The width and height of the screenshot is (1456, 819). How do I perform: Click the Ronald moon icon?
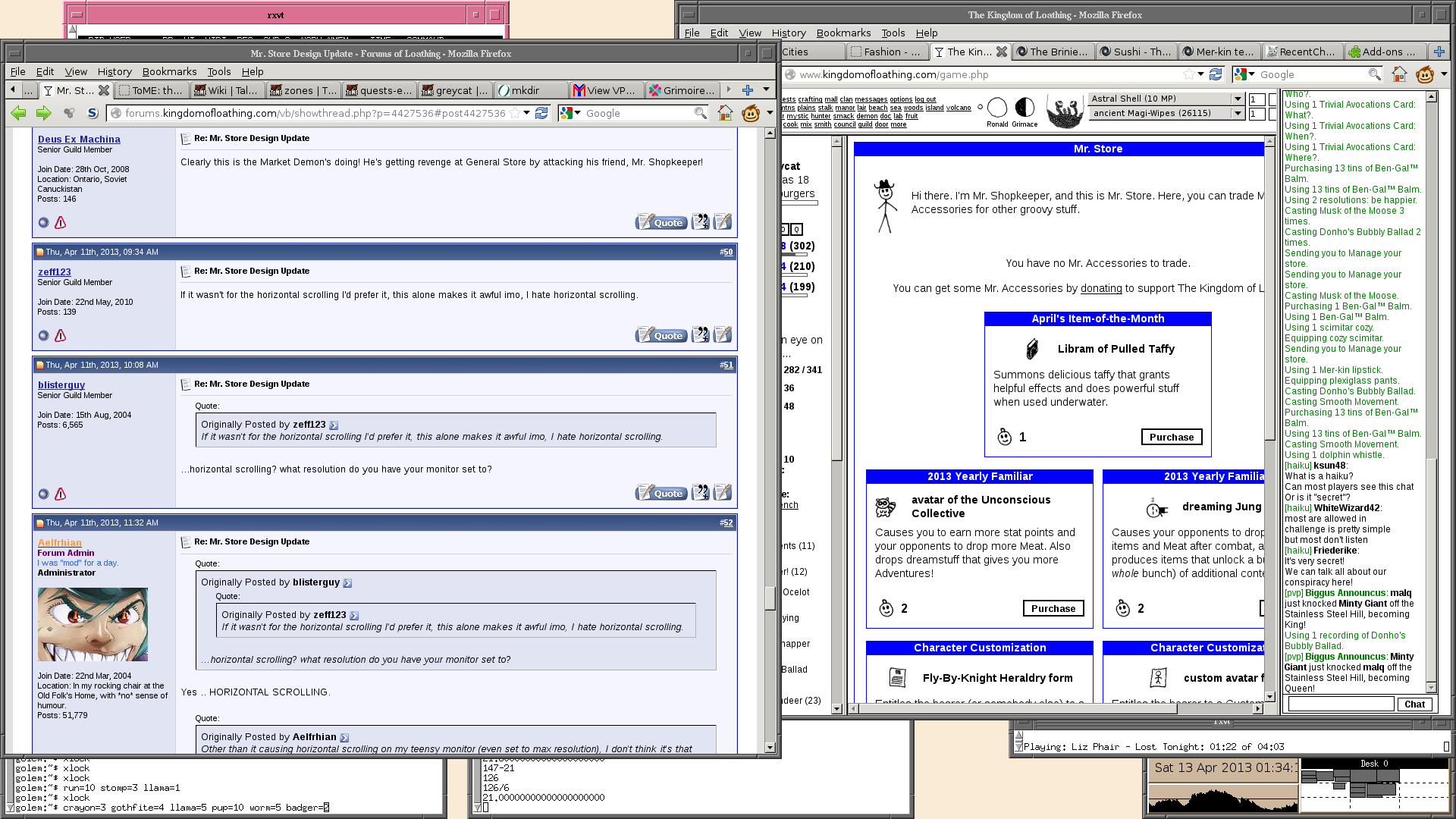point(997,107)
